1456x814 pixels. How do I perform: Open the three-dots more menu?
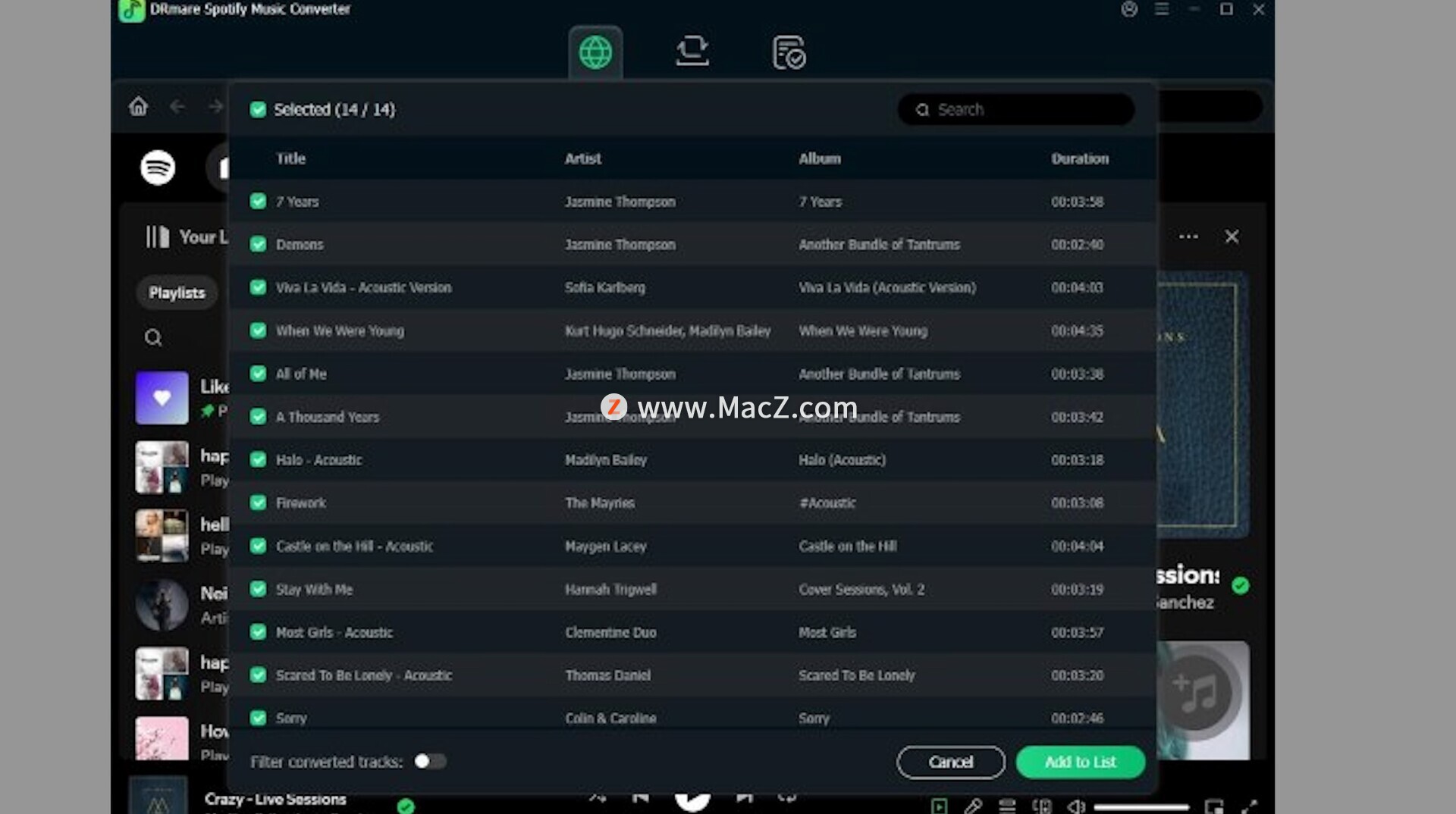coord(1188,236)
